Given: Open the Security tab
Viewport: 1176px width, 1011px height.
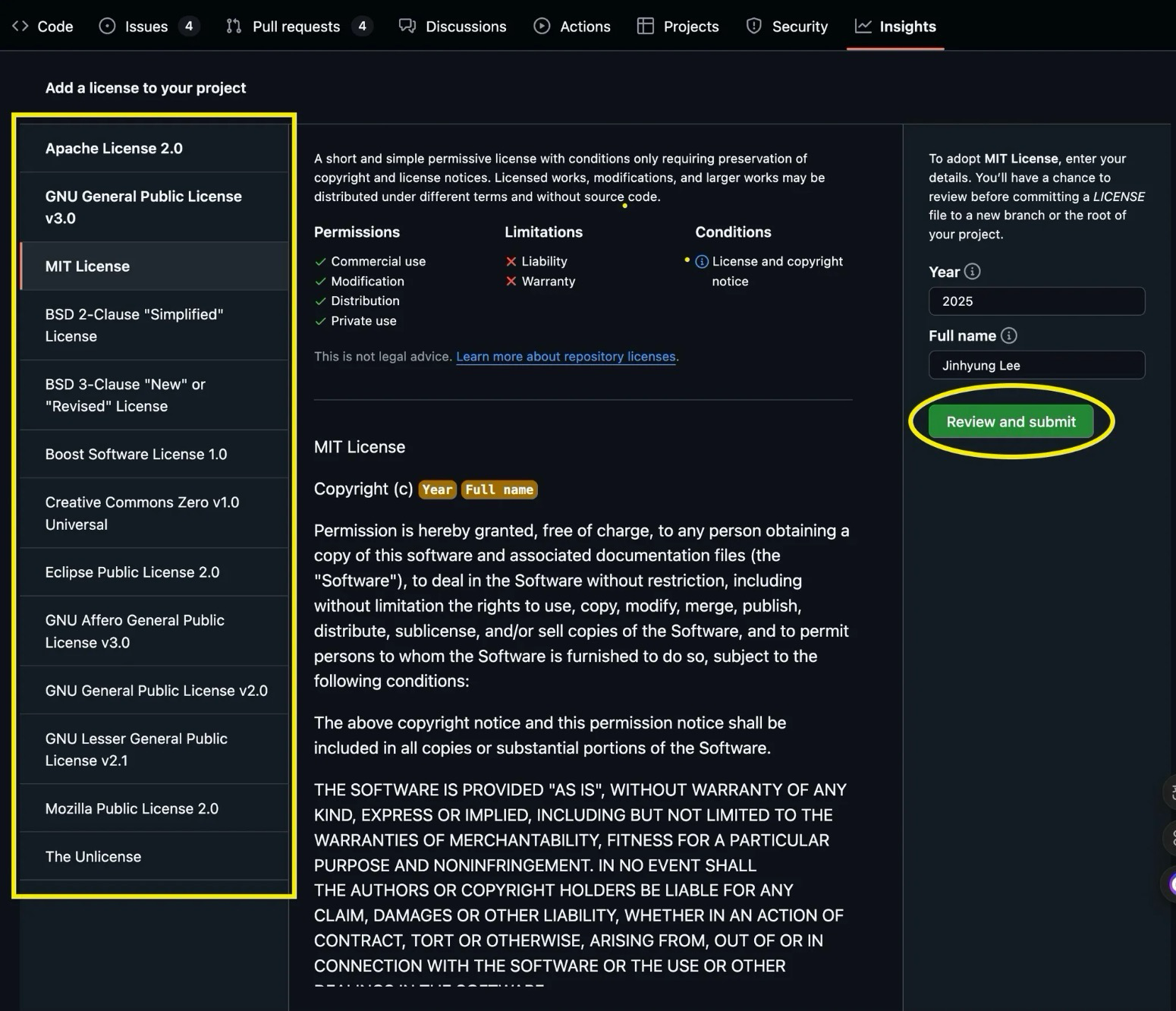Looking at the screenshot, I should 787,27.
